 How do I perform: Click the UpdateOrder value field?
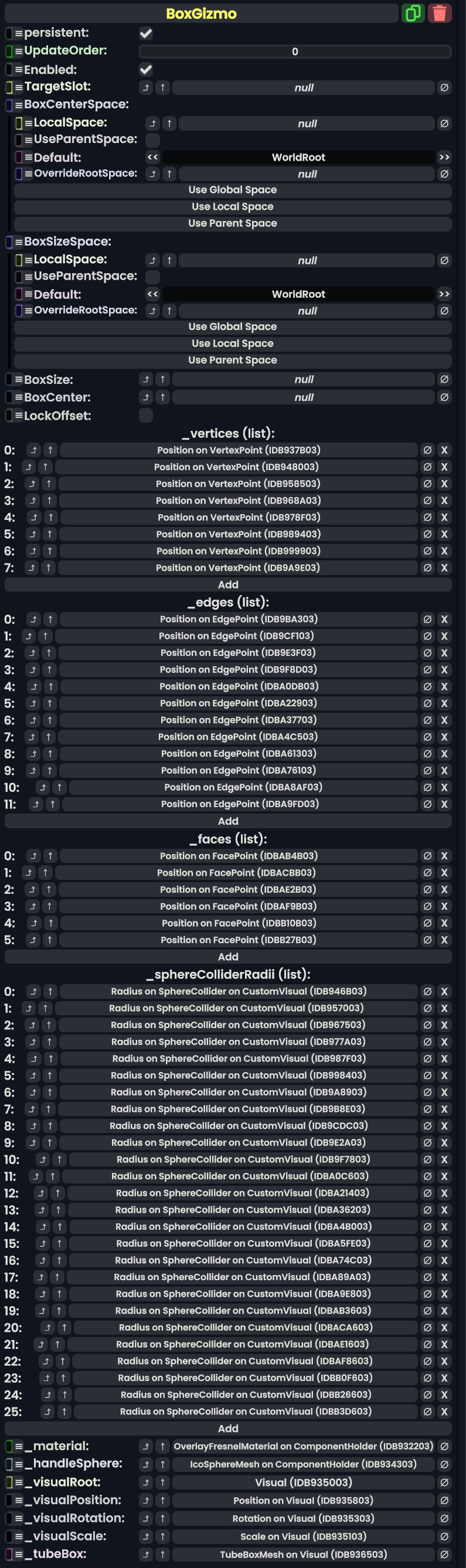(x=295, y=52)
